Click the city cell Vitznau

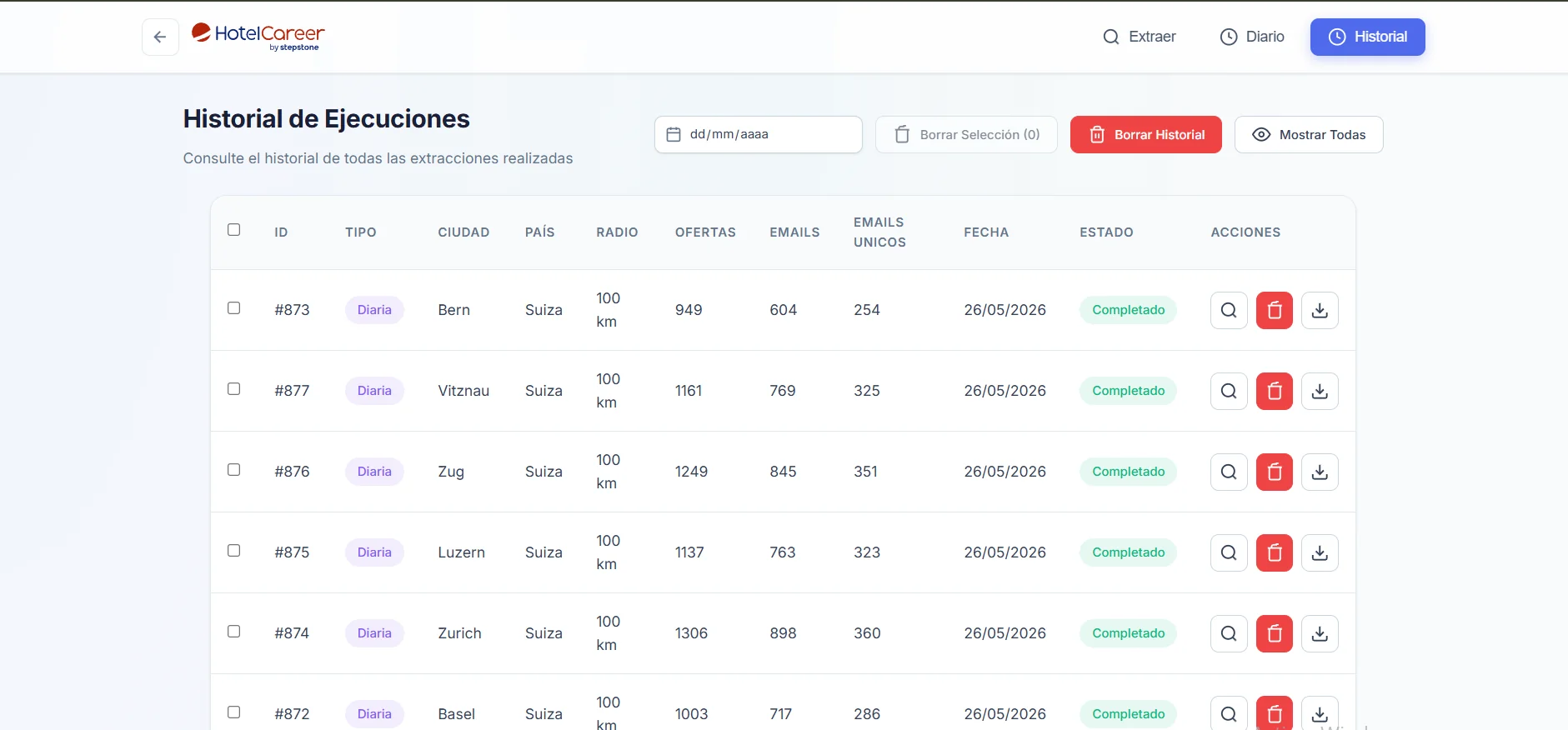click(x=463, y=391)
